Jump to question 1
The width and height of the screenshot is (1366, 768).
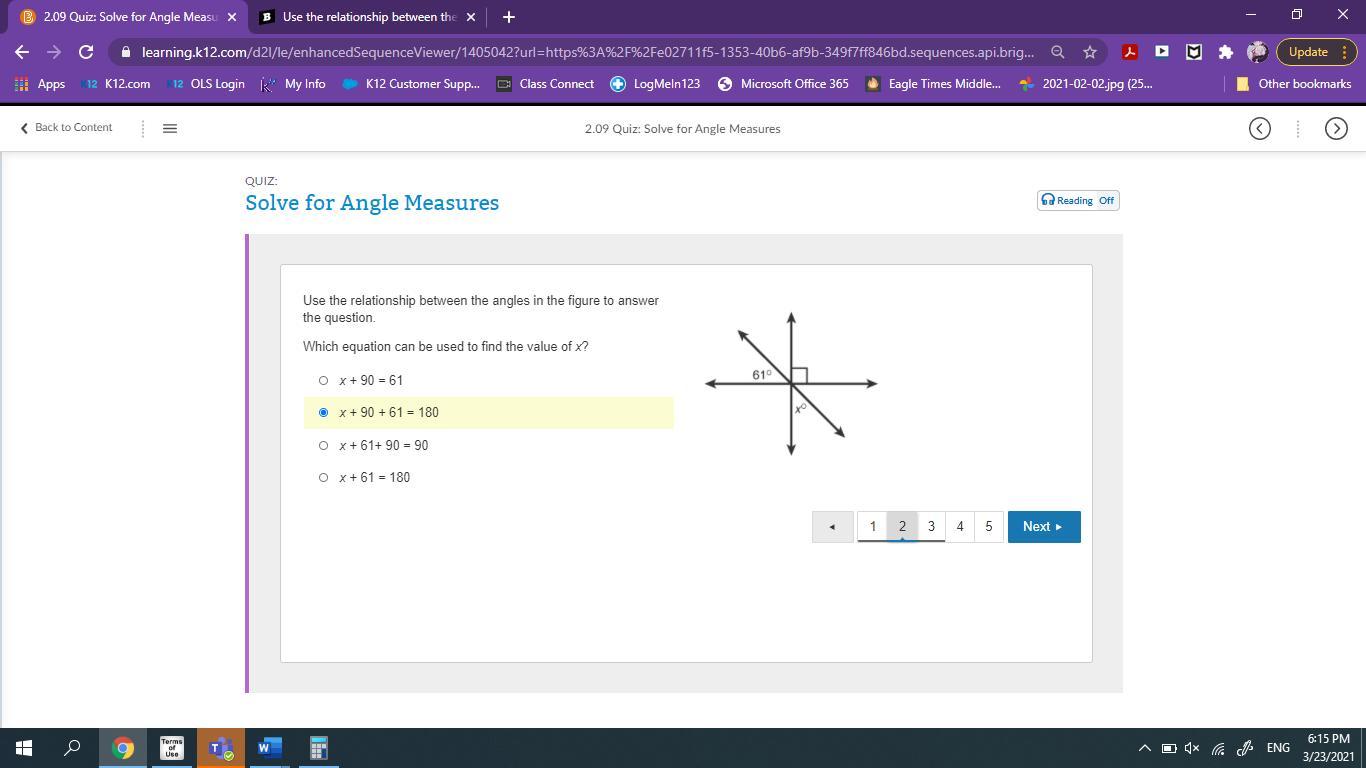(873, 527)
